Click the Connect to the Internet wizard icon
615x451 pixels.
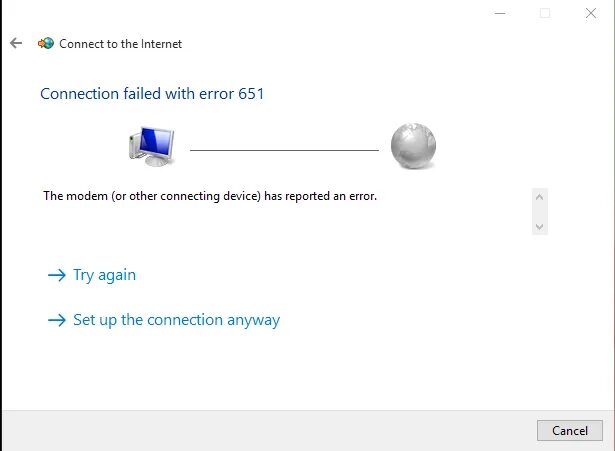45,43
